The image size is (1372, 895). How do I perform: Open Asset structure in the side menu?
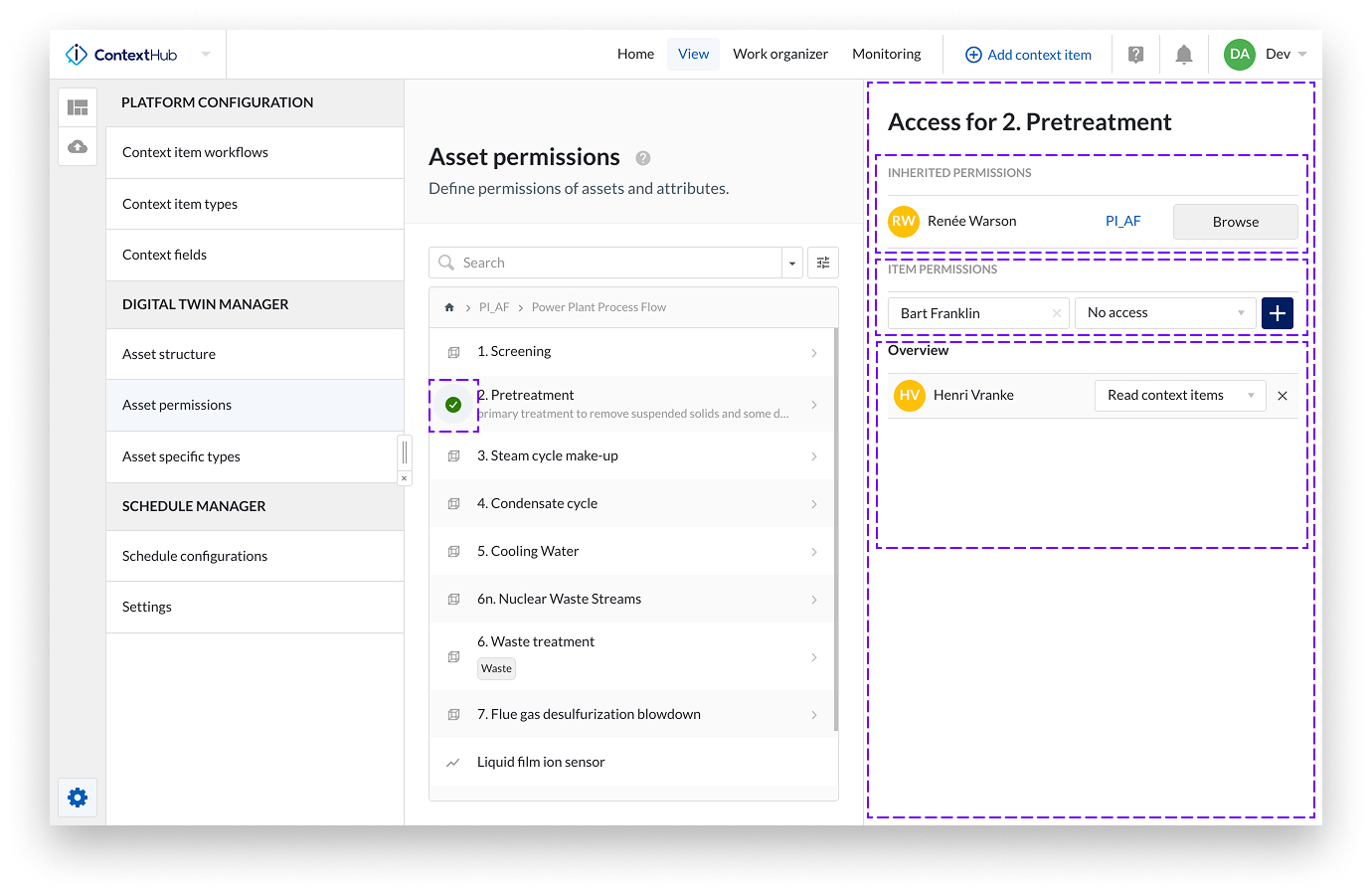(x=169, y=354)
